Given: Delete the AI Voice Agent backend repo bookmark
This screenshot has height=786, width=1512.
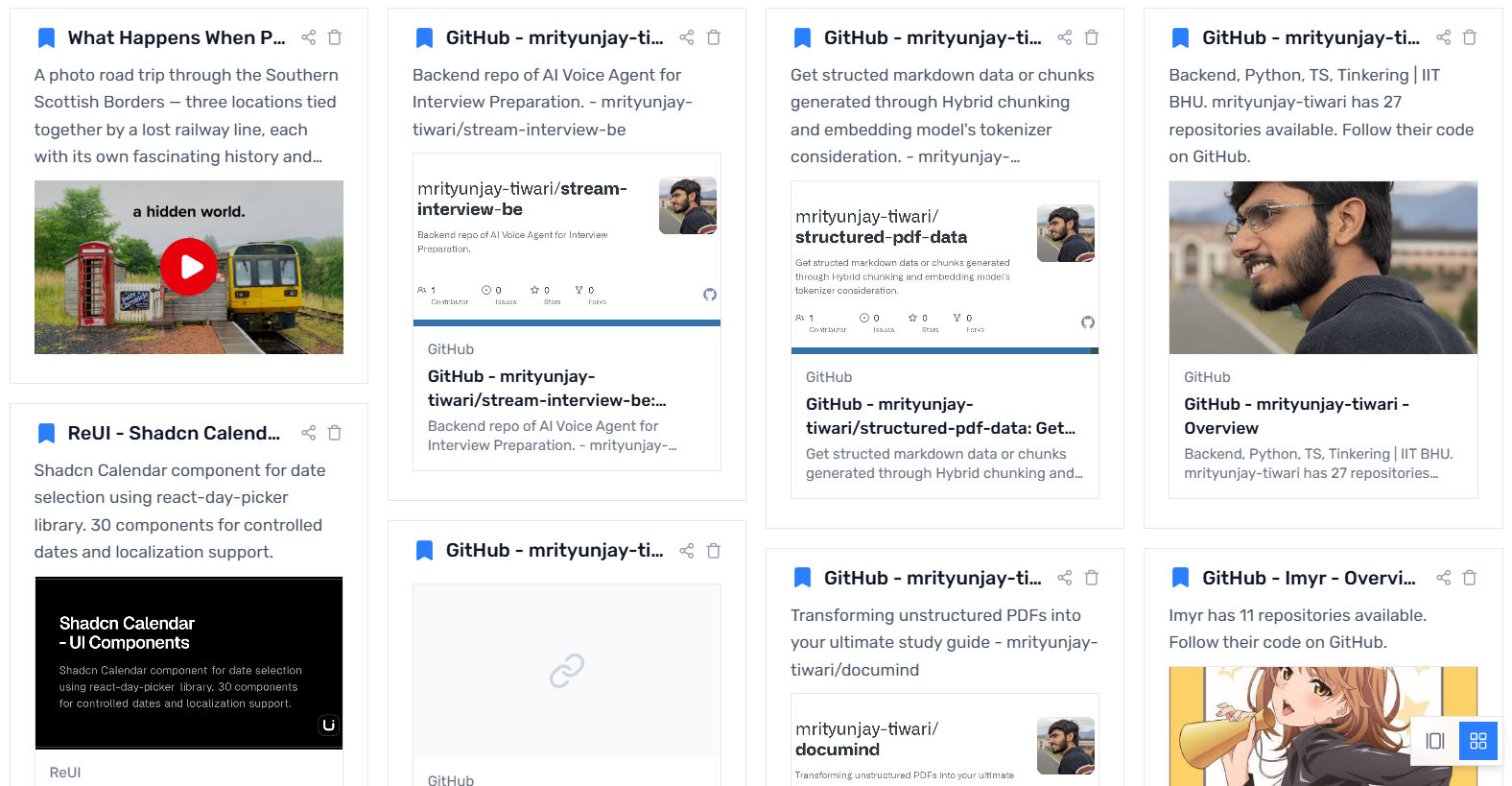Looking at the screenshot, I should (x=714, y=37).
